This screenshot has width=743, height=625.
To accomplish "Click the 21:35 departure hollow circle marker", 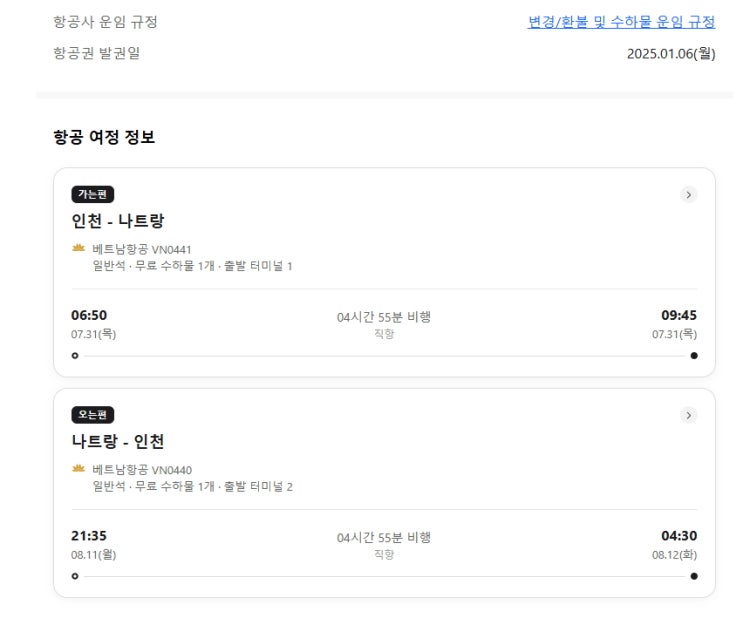I will click(x=75, y=576).
